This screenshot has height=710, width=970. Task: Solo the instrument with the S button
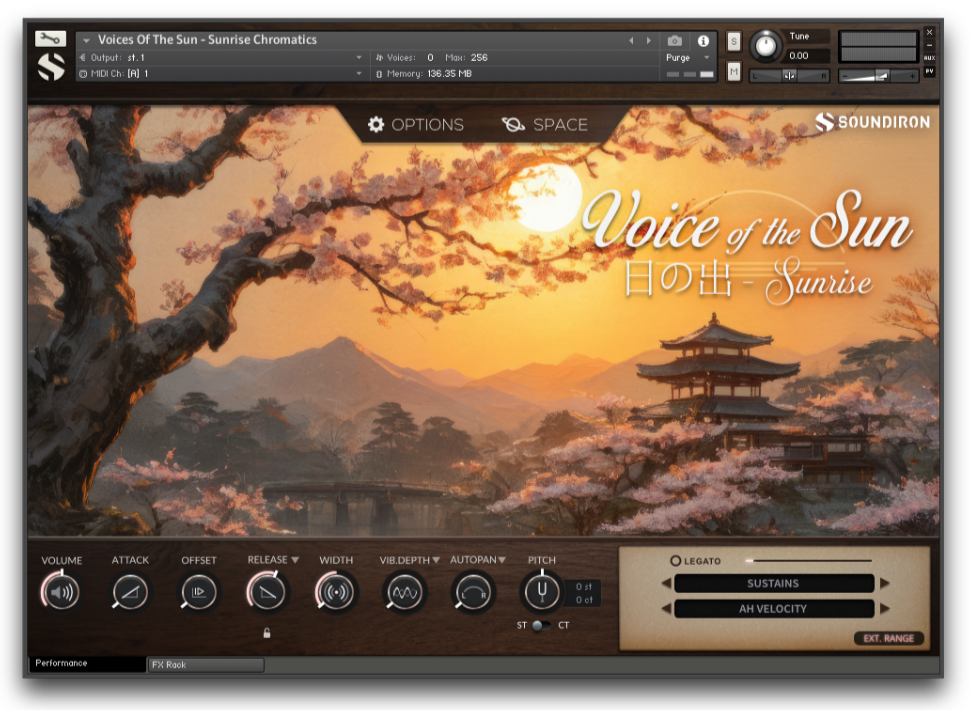click(733, 40)
